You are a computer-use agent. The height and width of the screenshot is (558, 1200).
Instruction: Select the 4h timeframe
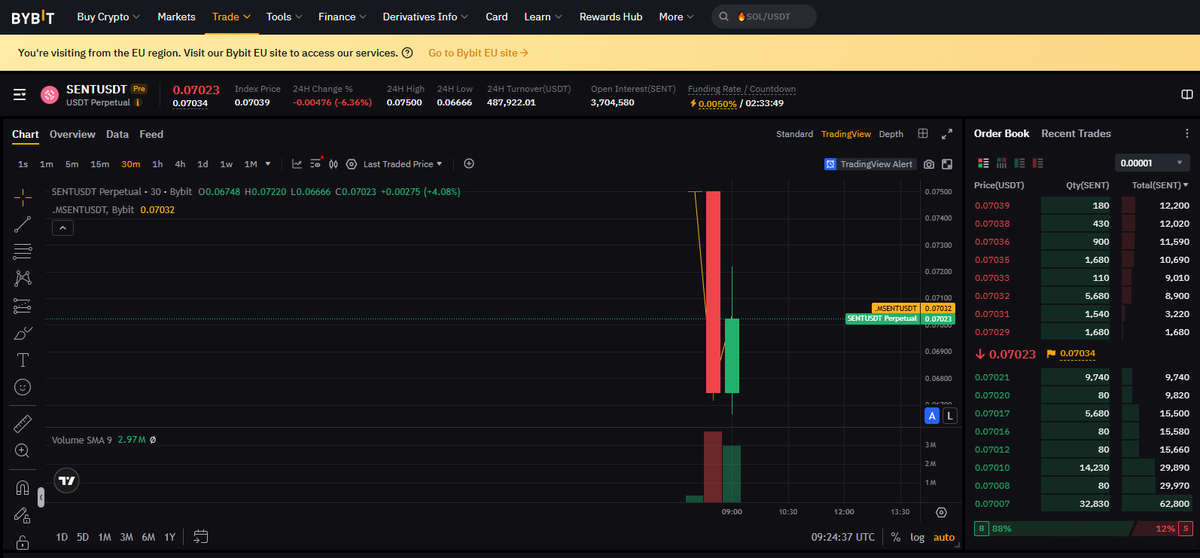[x=180, y=164]
